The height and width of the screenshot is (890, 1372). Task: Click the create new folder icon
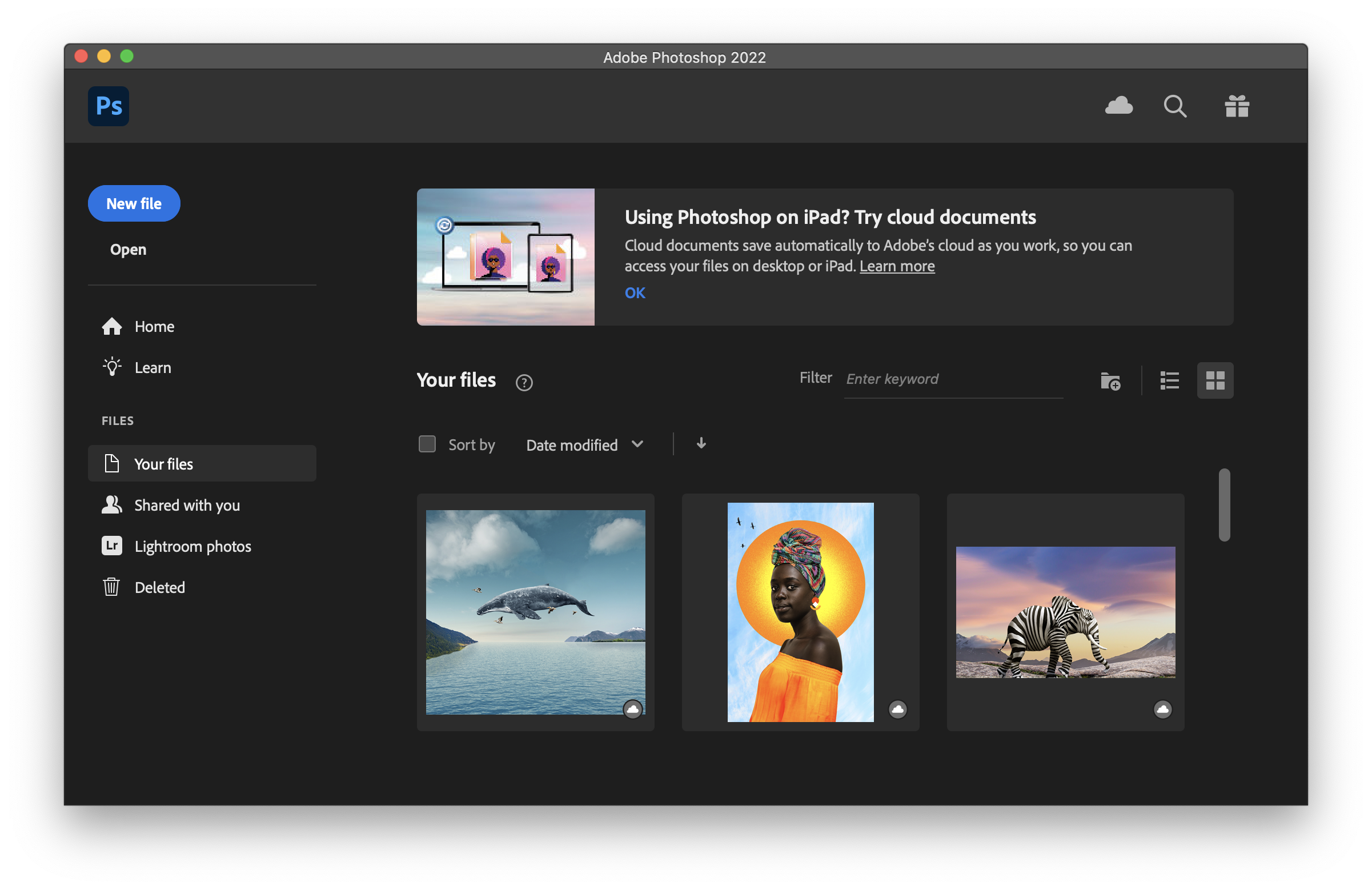pos(1110,381)
